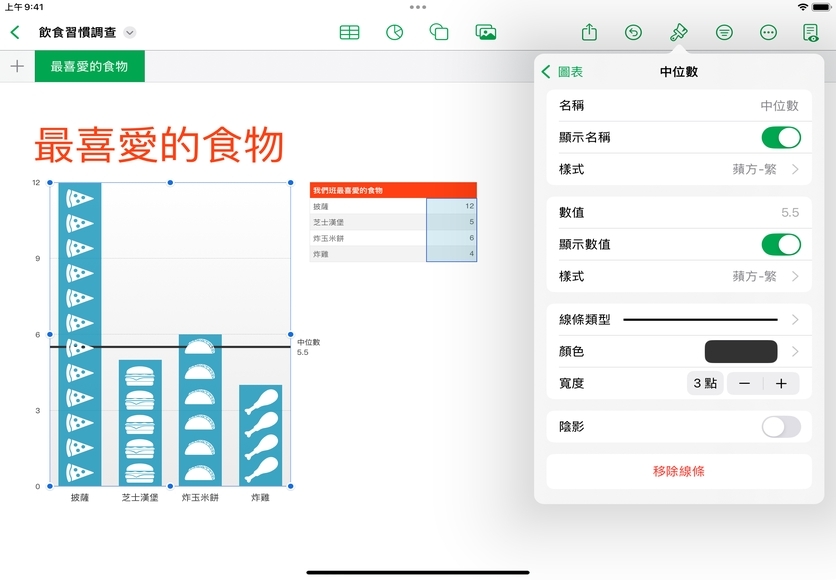Screen dimensions: 836x580
Task: Open the dark 顏色 swatch
Action: 741,352
